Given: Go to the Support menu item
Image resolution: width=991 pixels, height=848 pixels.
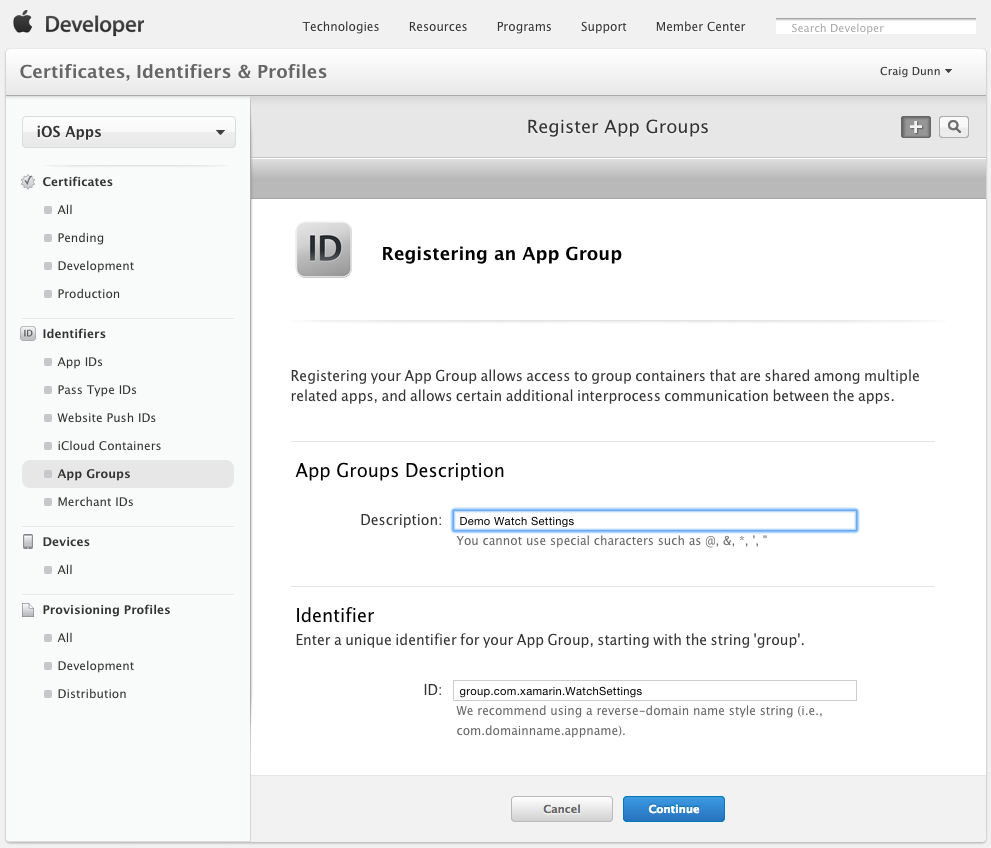Looking at the screenshot, I should (604, 27).
